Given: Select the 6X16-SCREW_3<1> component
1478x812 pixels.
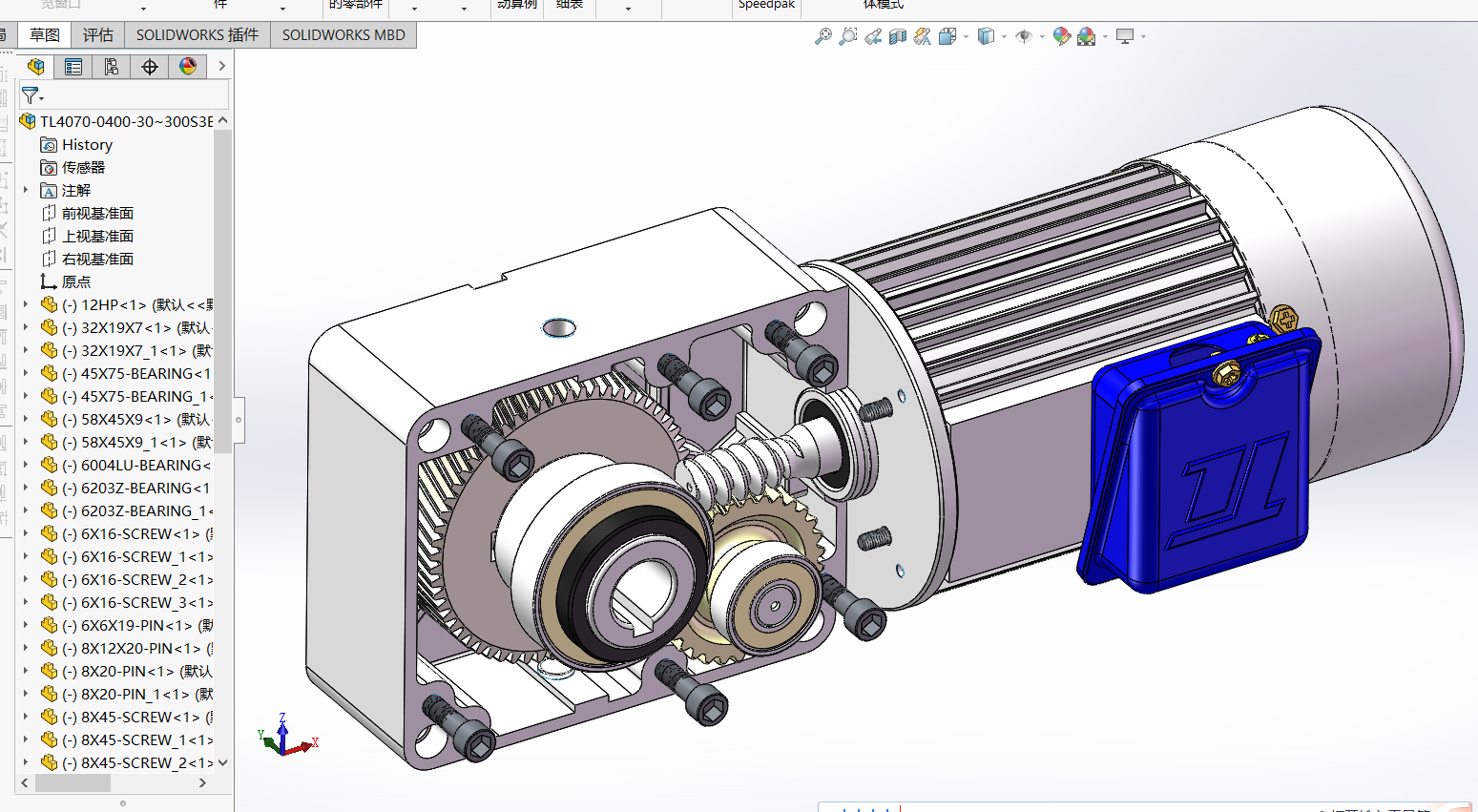Looking at the screenshot, I should click(127, 602).
